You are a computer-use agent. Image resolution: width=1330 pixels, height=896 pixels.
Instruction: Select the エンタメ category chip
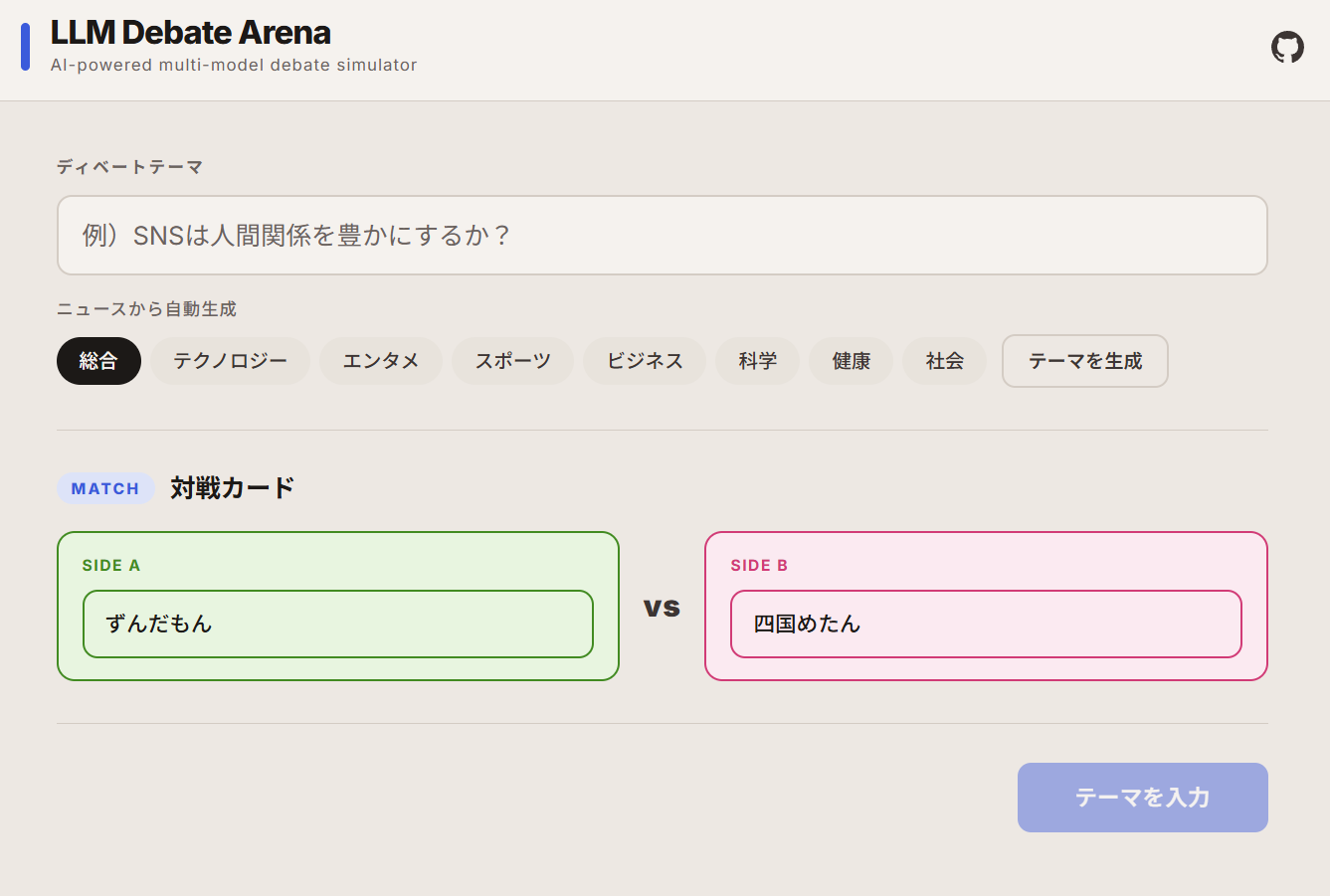click(x=380, y=361)
